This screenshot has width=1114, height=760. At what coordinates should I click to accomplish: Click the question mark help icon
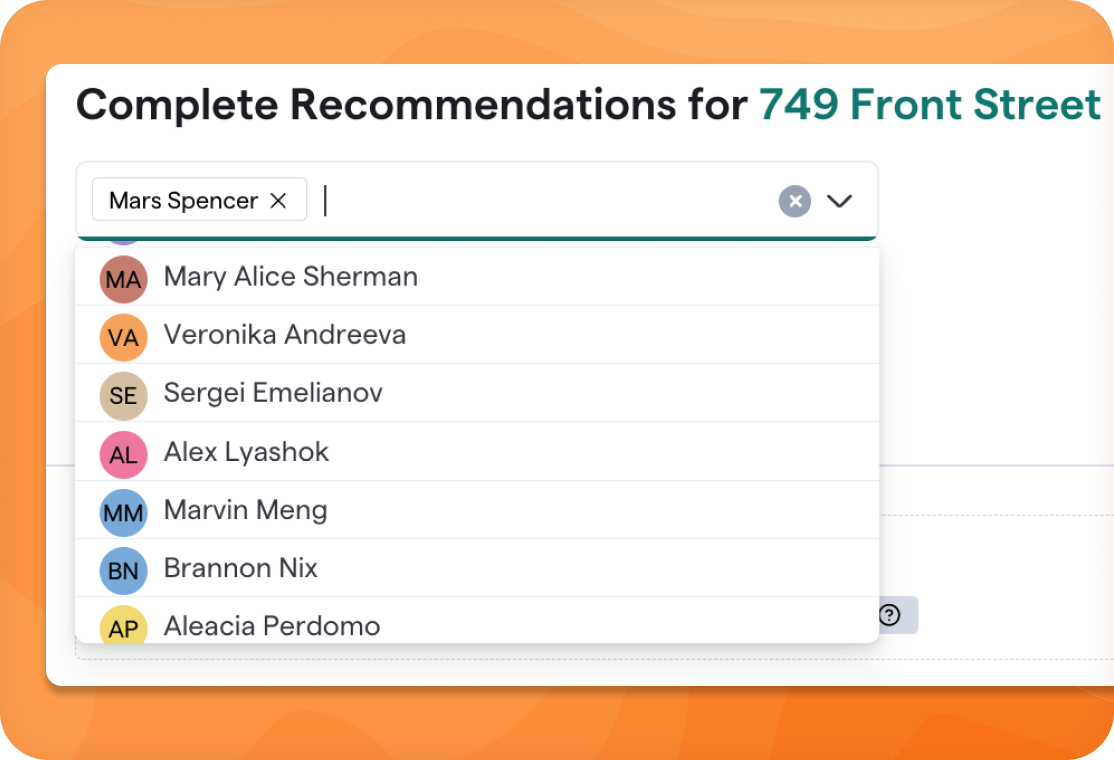pos(889,615)
